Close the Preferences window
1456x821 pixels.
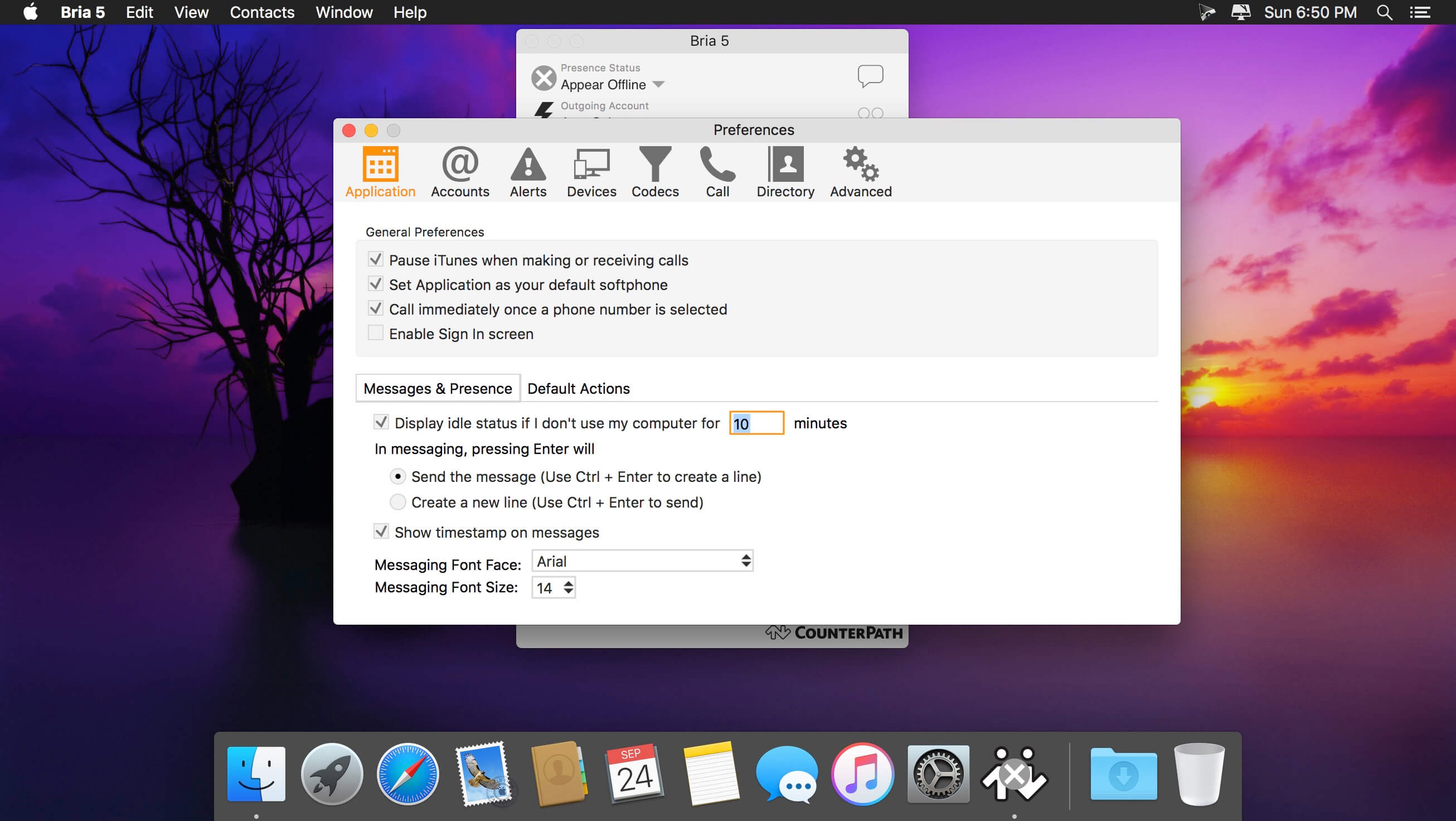pos(349,131)
